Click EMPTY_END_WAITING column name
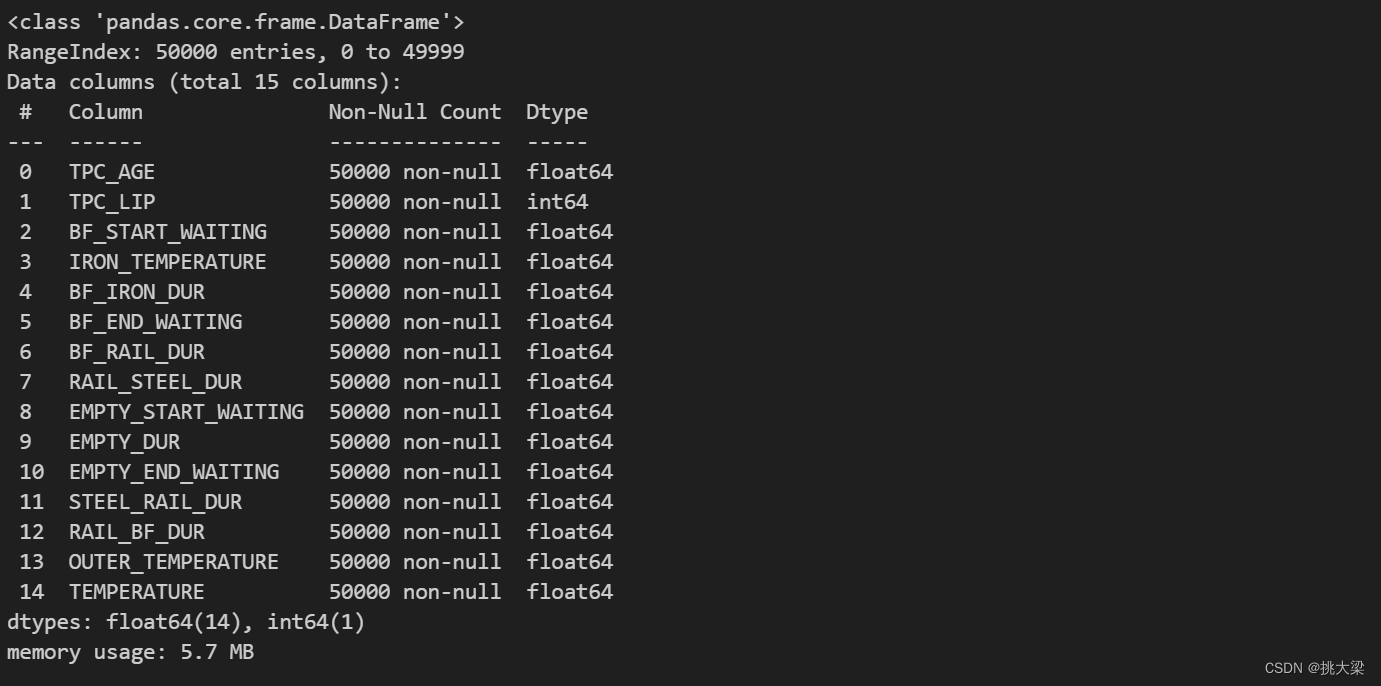Viewport: 1381px width, 686px height. (174, 472)
